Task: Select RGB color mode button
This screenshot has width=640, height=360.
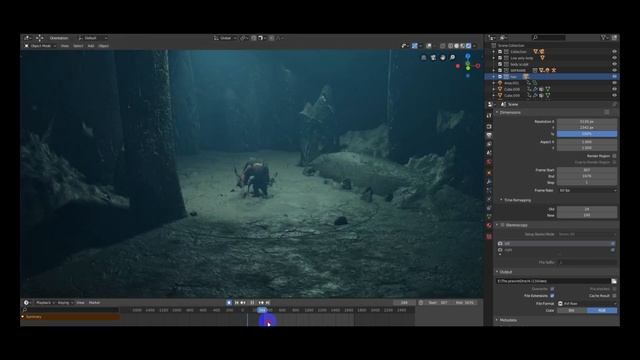Action: point(602,311)
